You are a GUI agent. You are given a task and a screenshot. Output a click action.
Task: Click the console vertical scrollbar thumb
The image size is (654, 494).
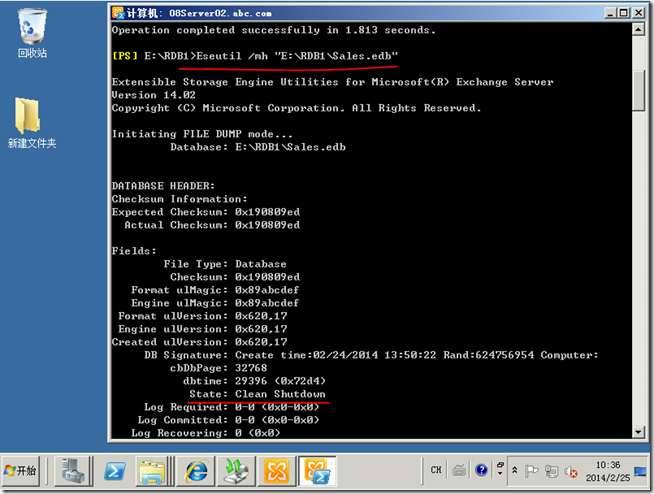638,90
